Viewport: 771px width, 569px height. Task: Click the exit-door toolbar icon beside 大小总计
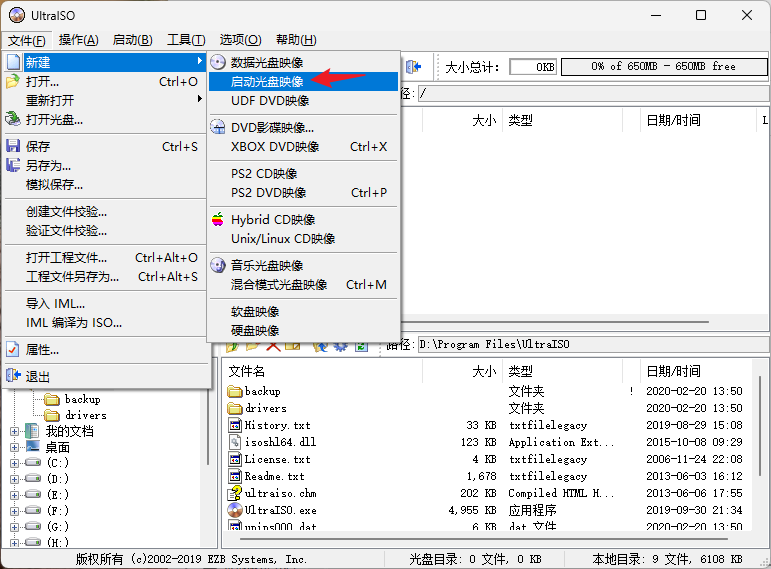click(x=414, y=66)
